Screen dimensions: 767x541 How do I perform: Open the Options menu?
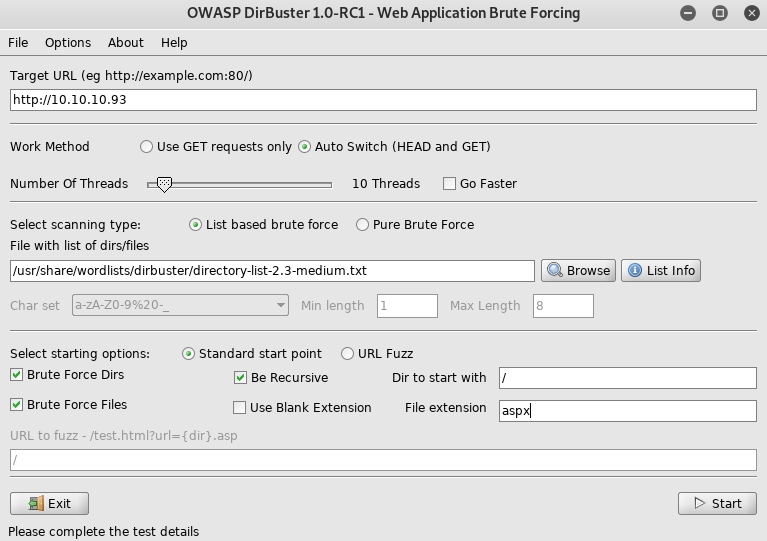coord(68,43)
